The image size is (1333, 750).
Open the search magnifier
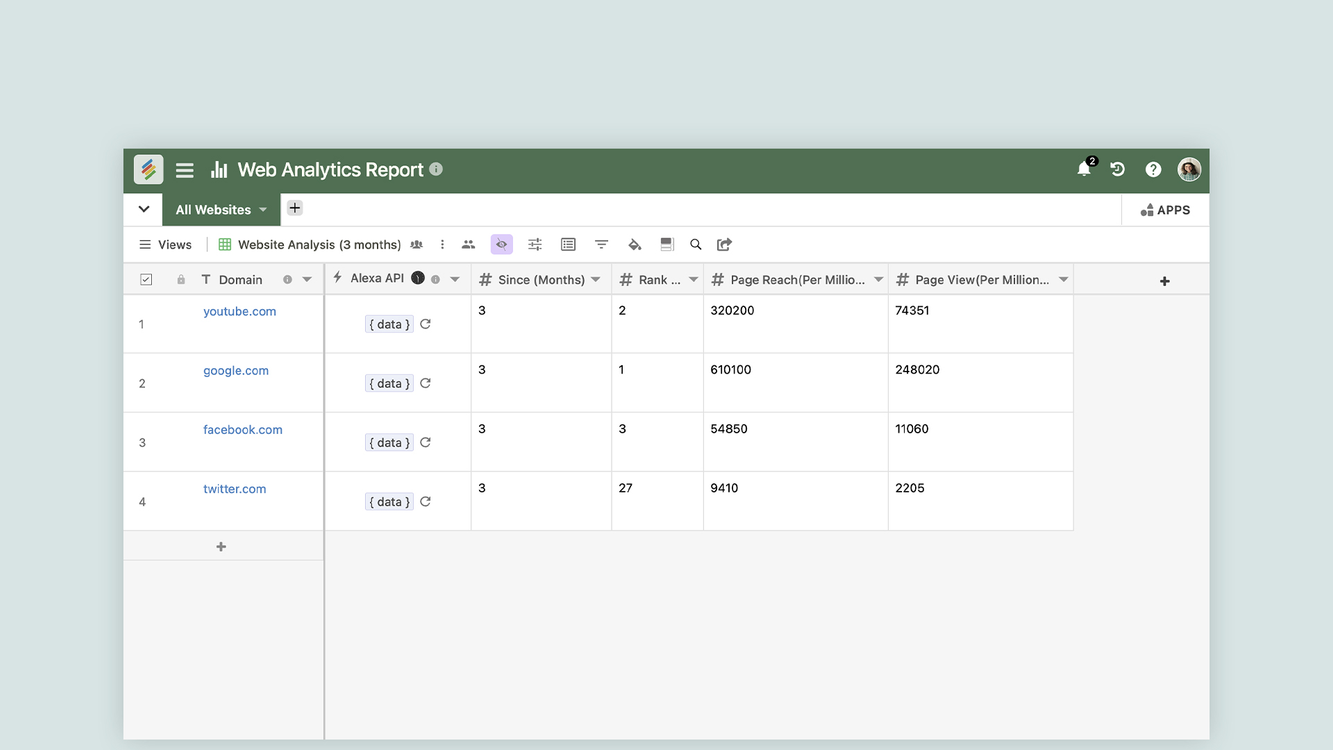coord(696,244)
